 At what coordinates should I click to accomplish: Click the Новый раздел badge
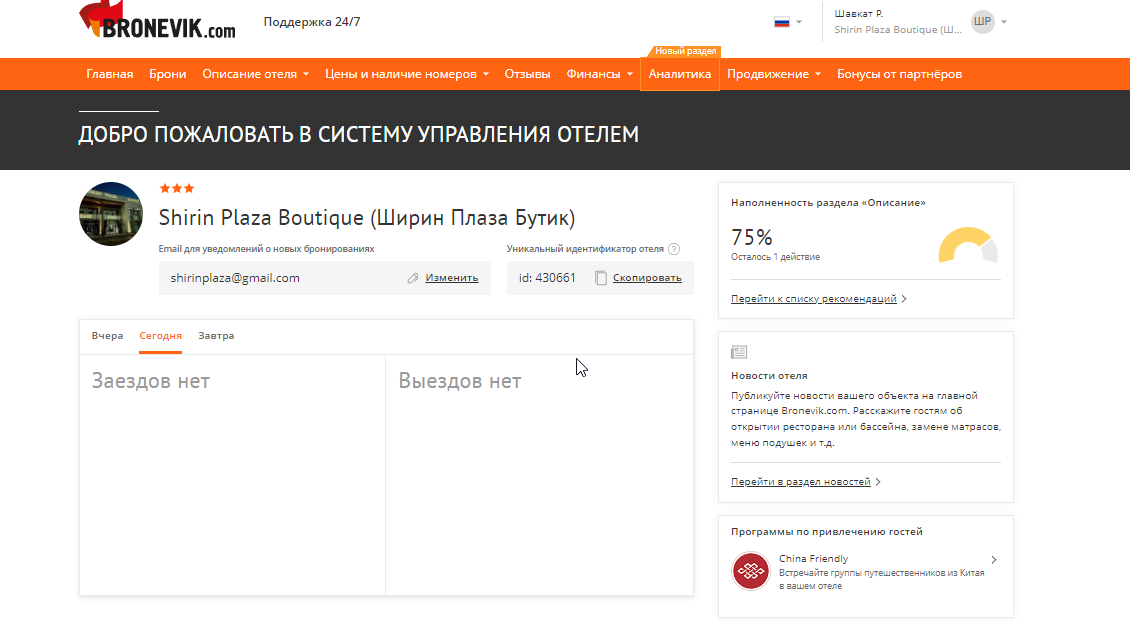coord(685,51)
